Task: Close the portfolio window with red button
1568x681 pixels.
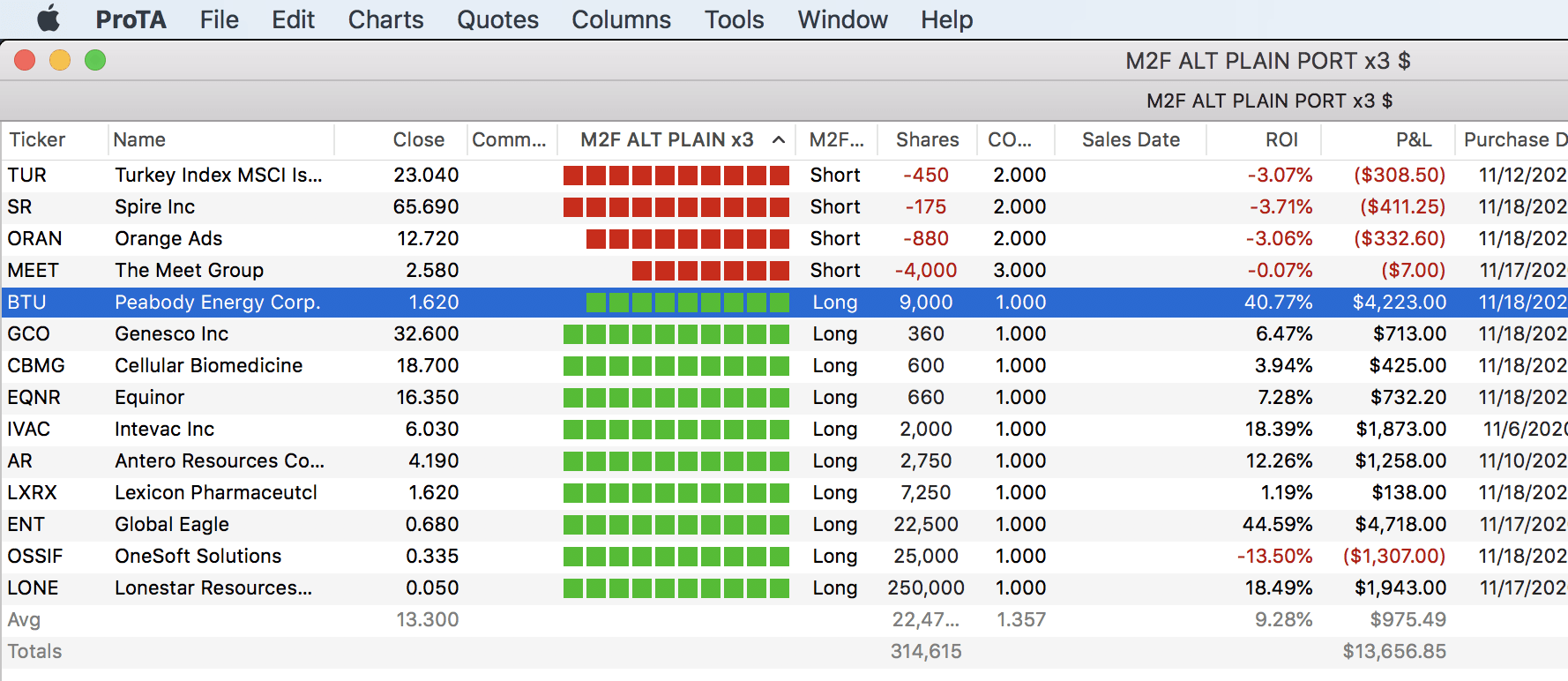Action: [25, 60]
